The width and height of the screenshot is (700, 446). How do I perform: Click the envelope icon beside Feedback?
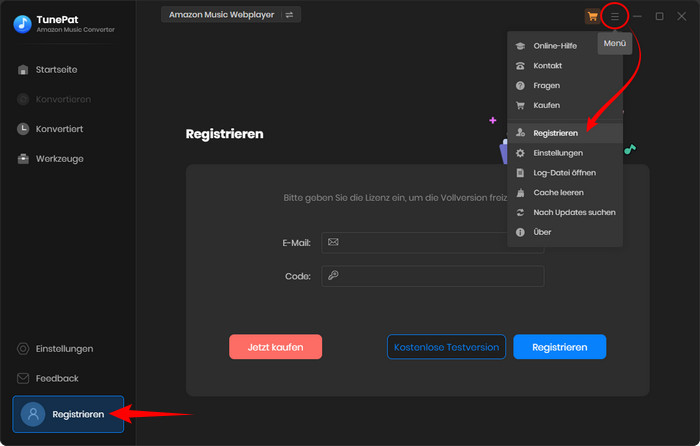tap(23, 379)
